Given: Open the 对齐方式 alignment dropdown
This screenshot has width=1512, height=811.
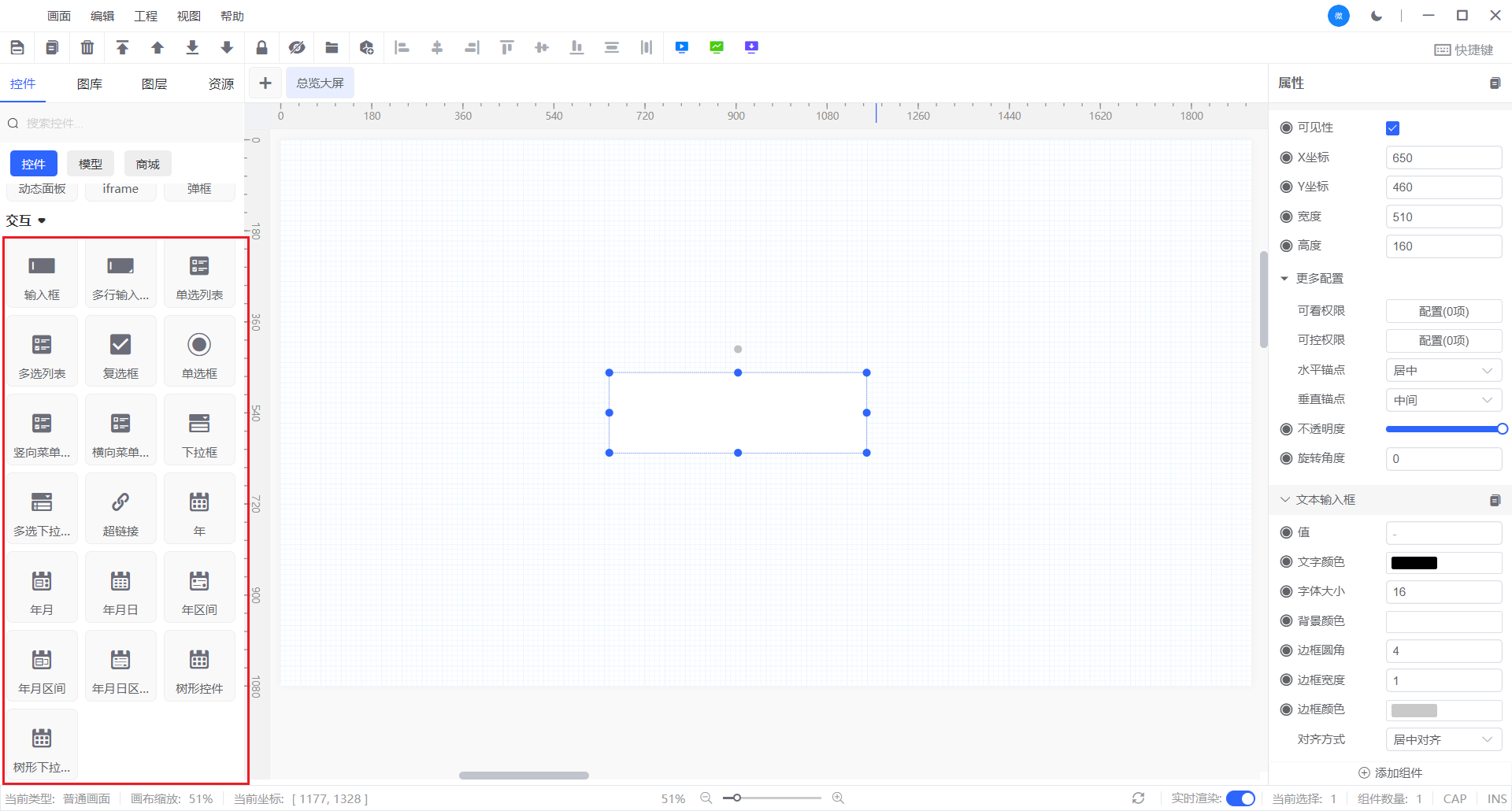Looking at the screenshot, I should (1443, 739).
